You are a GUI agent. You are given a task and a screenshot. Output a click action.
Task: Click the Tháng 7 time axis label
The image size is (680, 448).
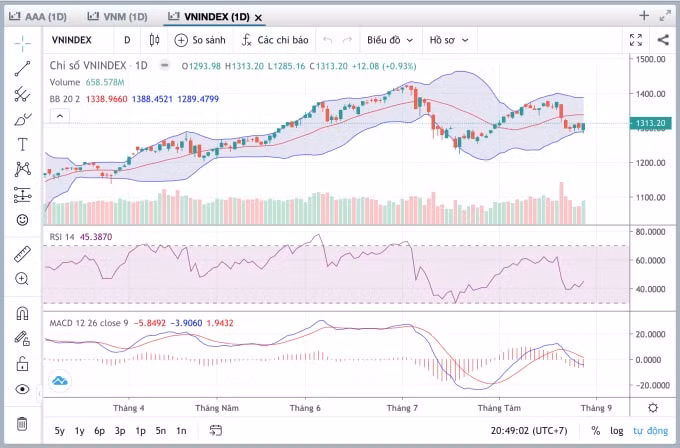point(402,408)
